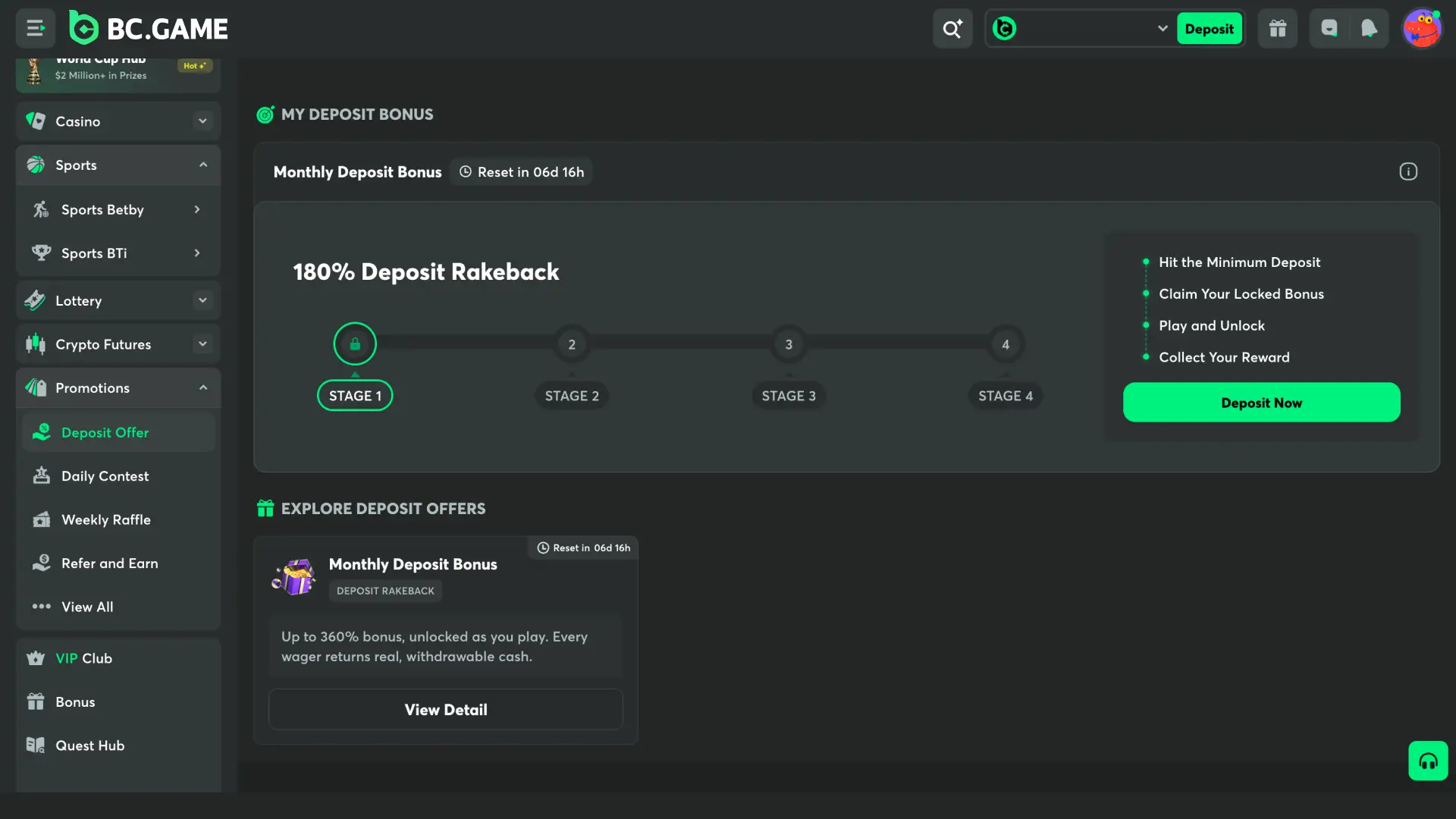This screenshot has height=819, width=1456.
Task: Click the Promotions megaphone icon
Action: click(36, 388)
